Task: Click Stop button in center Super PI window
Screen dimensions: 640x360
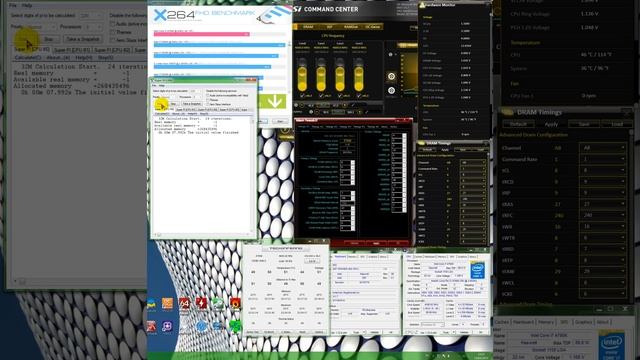Action: pos(174,104)
